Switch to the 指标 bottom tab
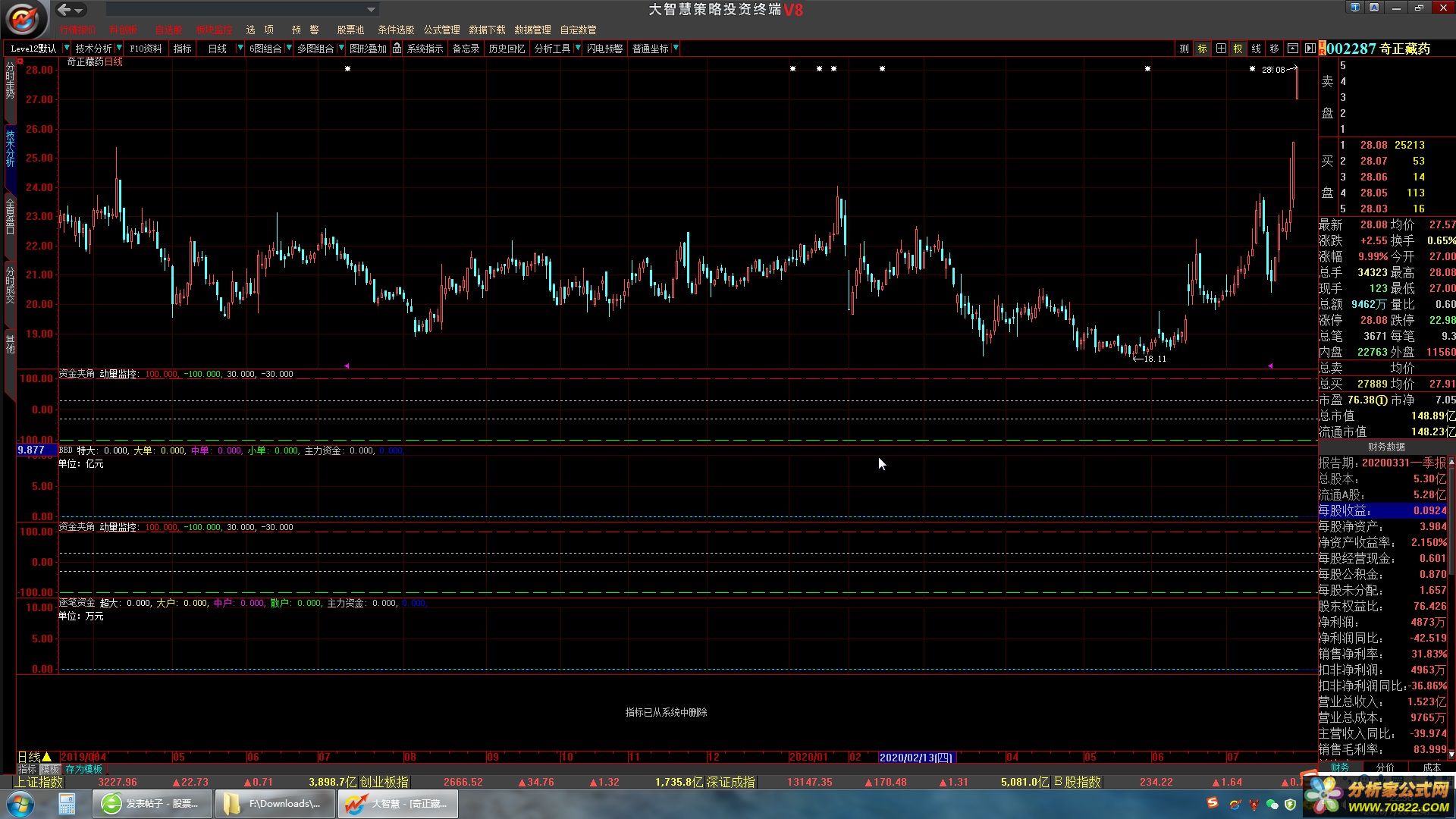Screen dimensions: 1456x819 [x=27, y=769]
